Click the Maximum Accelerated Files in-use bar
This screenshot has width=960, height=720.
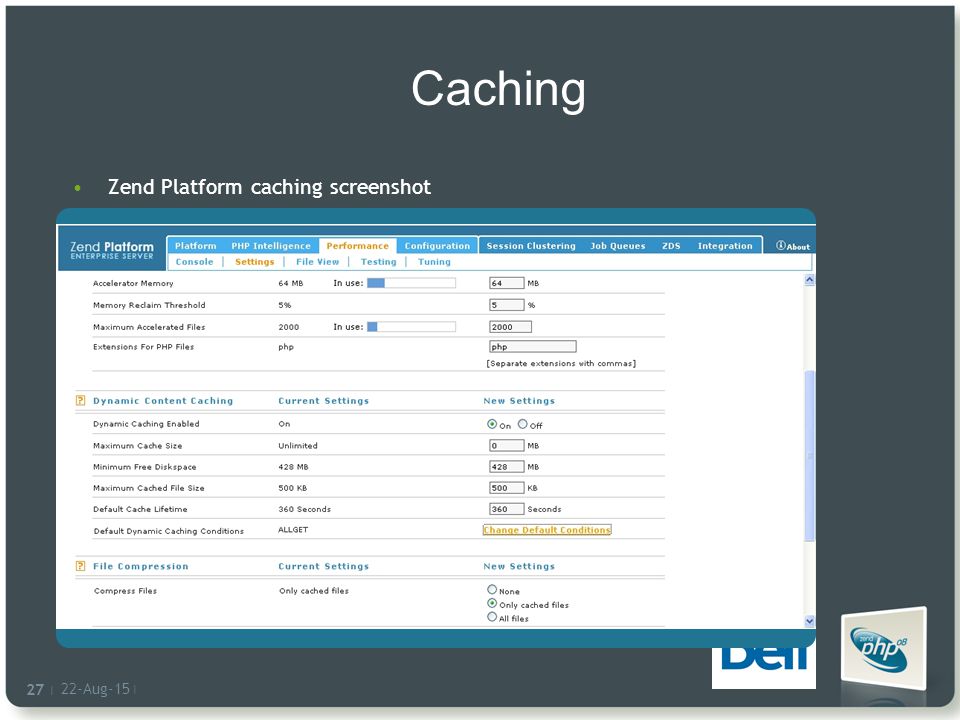pos(411,326)
